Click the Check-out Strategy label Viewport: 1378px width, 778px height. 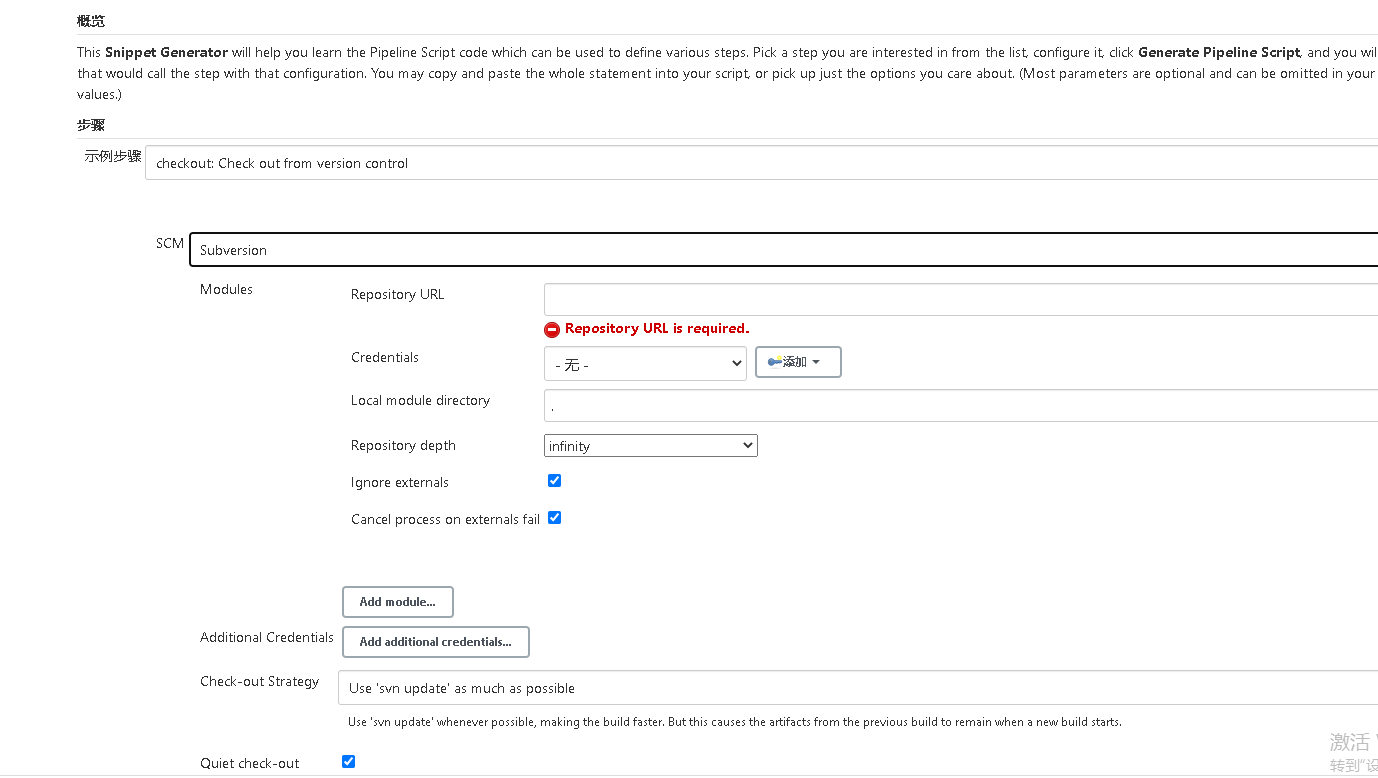tap(259, 681)
